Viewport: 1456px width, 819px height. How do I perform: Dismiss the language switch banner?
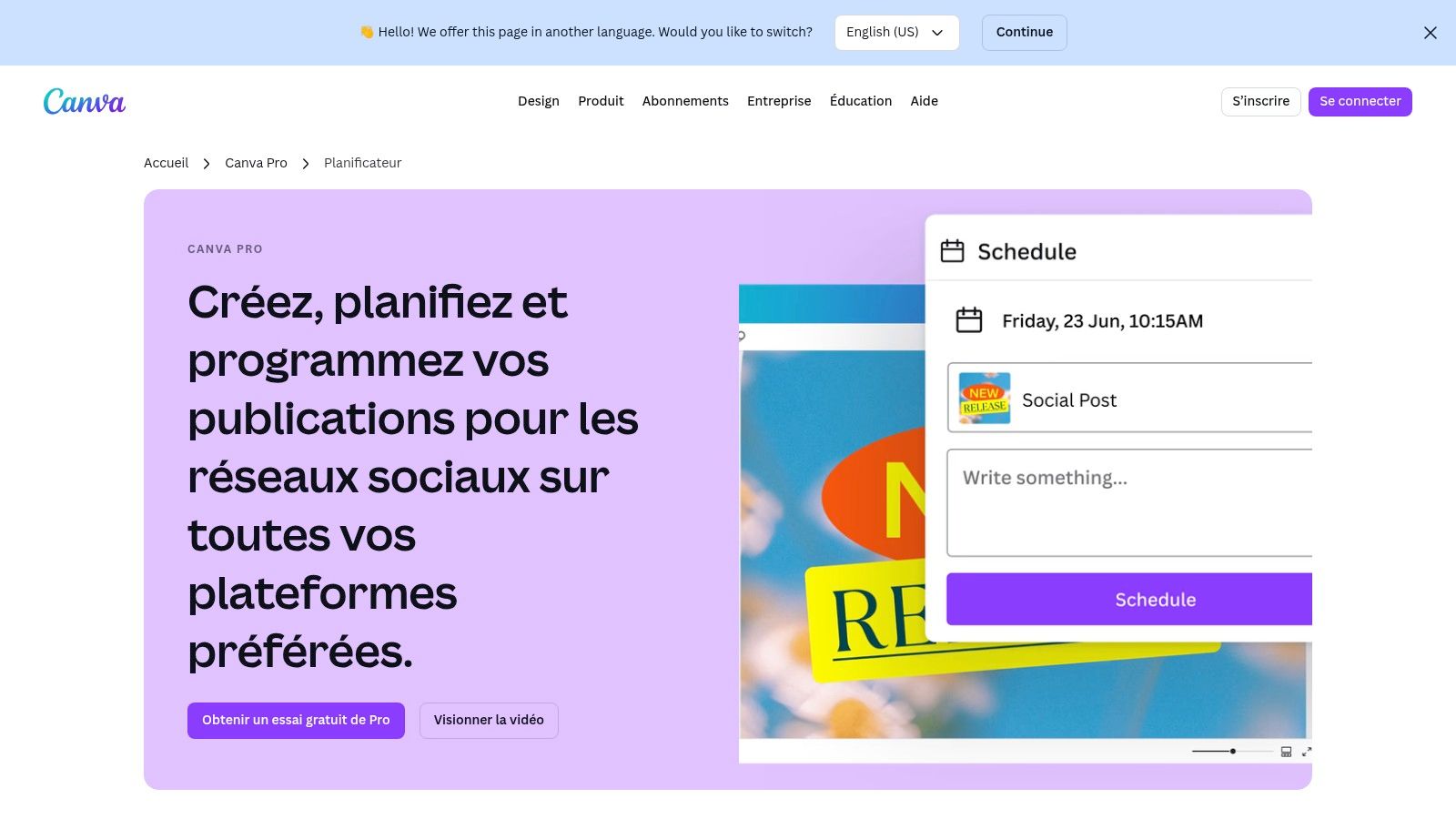pos(1430,32)
